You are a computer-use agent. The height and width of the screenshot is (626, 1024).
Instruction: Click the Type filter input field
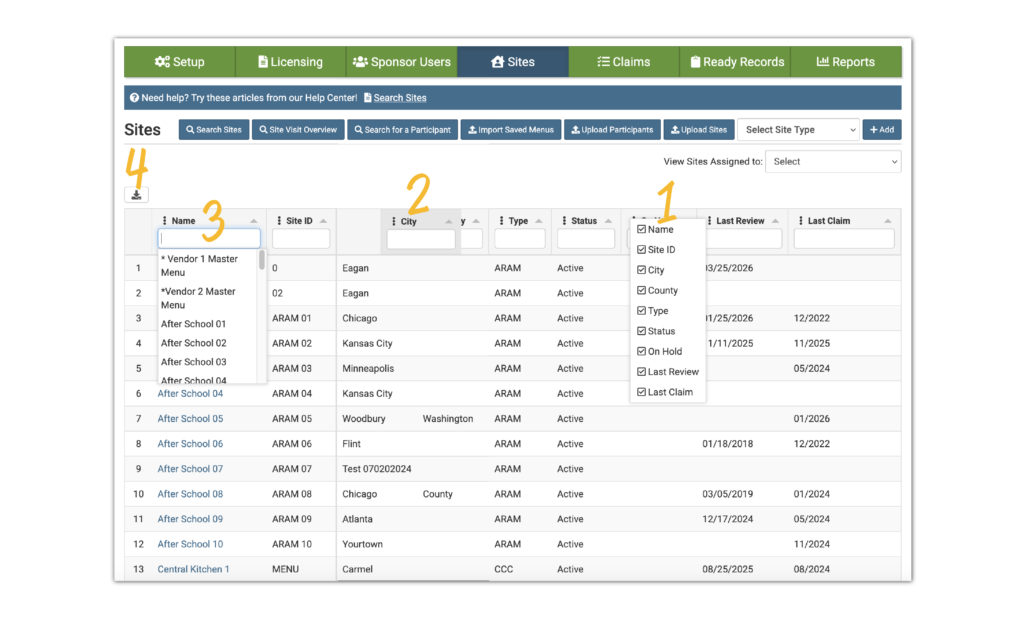tap(520, 239)
